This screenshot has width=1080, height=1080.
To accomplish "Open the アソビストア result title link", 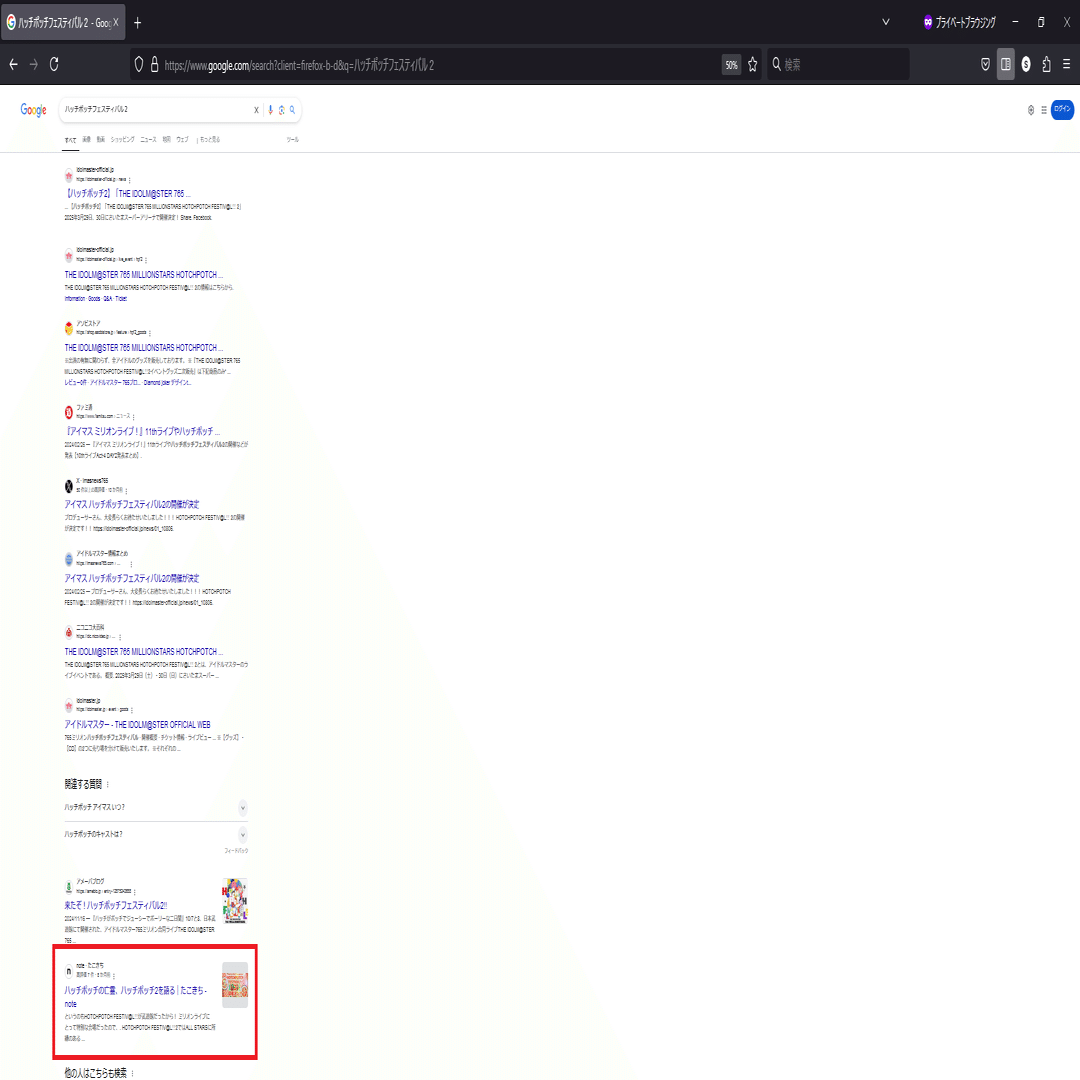I will pos(143,348).
